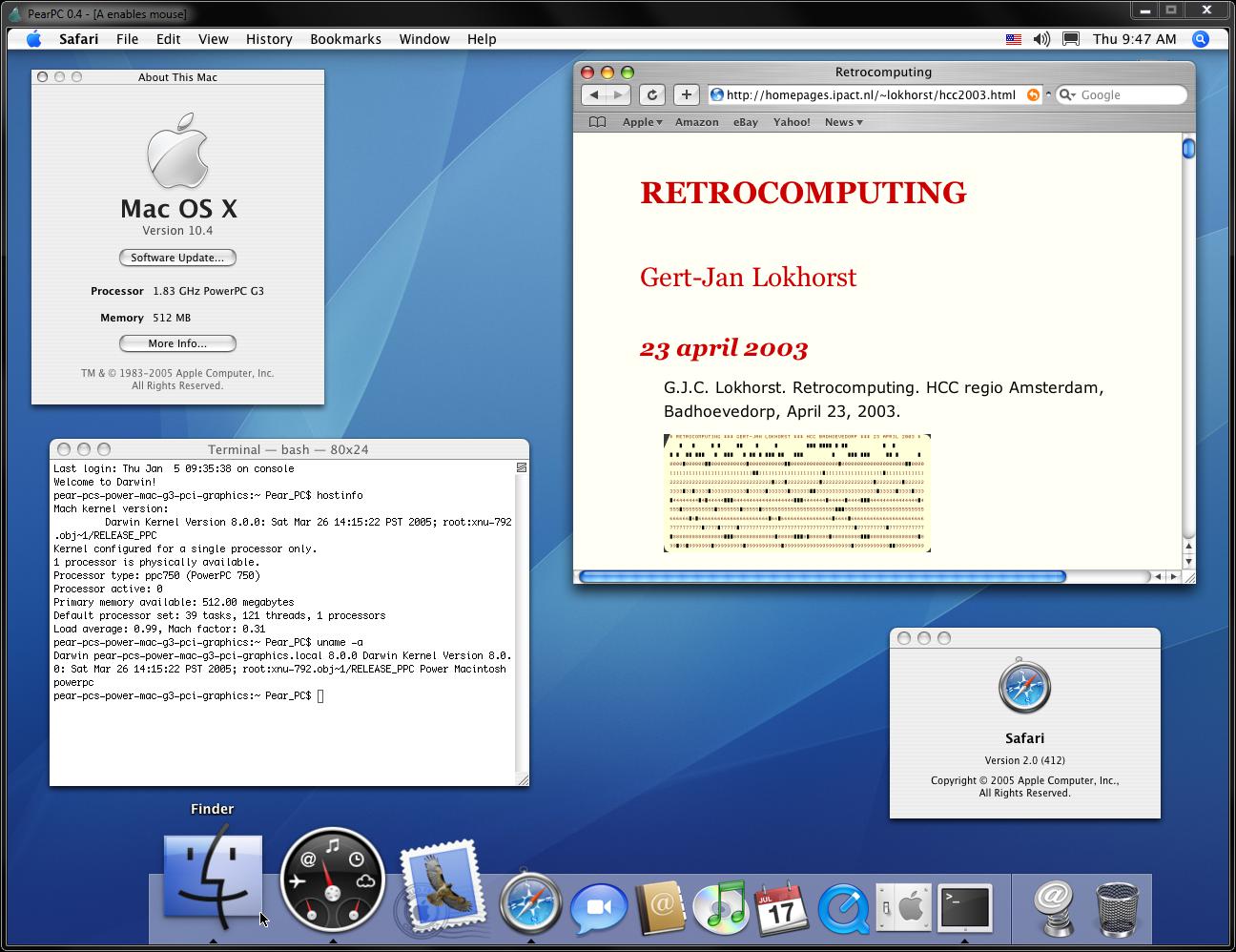The height and width of the screenshot is (952, 1236).
Task: Launch QuickTime Player from the Dock
Action: pos(843,907)
